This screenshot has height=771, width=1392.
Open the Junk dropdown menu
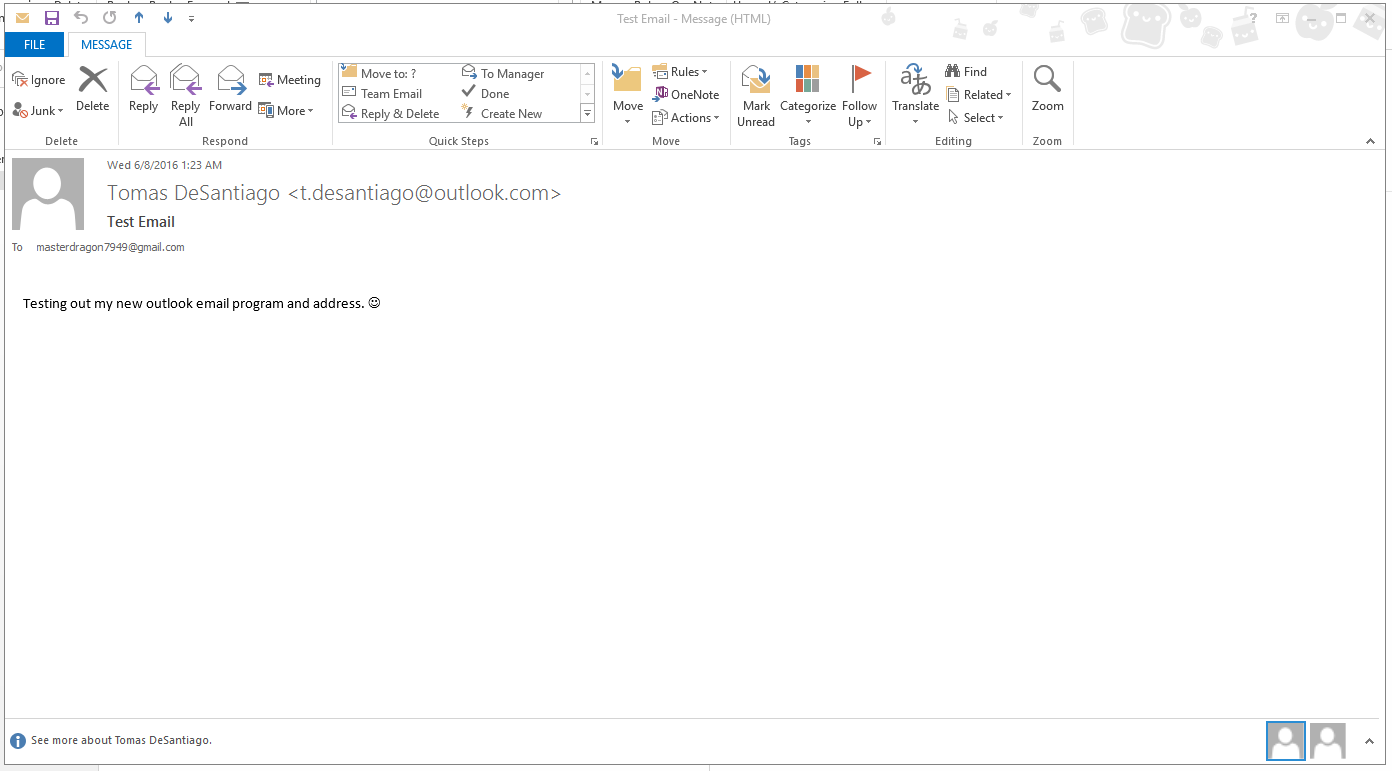[x=39, y=111]
